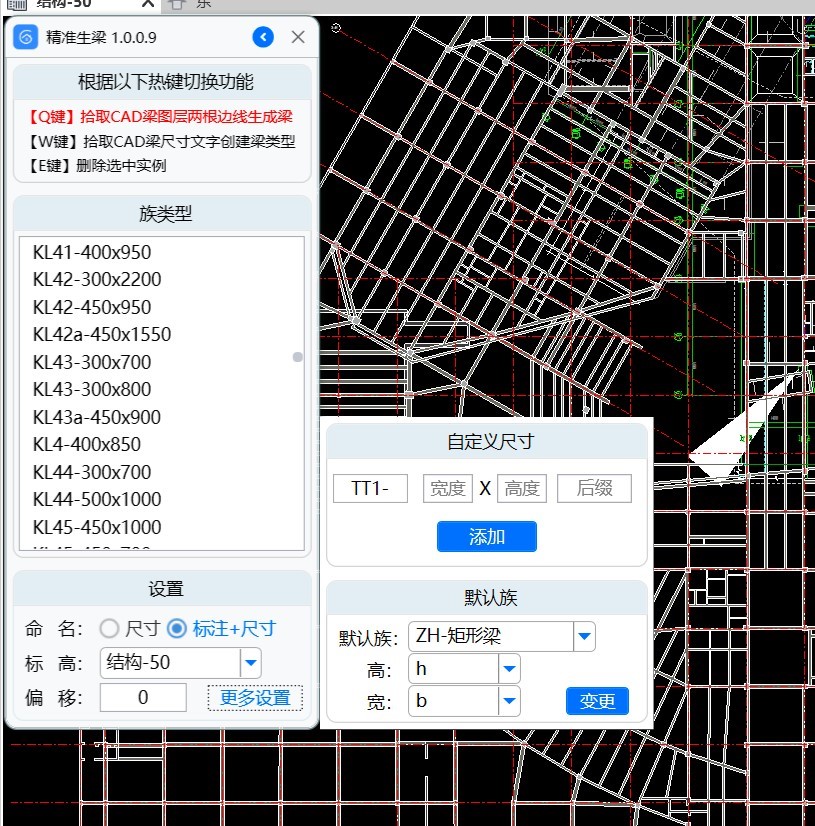The height and width of the screenshot is (826, 815).
Task: Choose KL44-500x1000 from the list
Action: (97, 499)
